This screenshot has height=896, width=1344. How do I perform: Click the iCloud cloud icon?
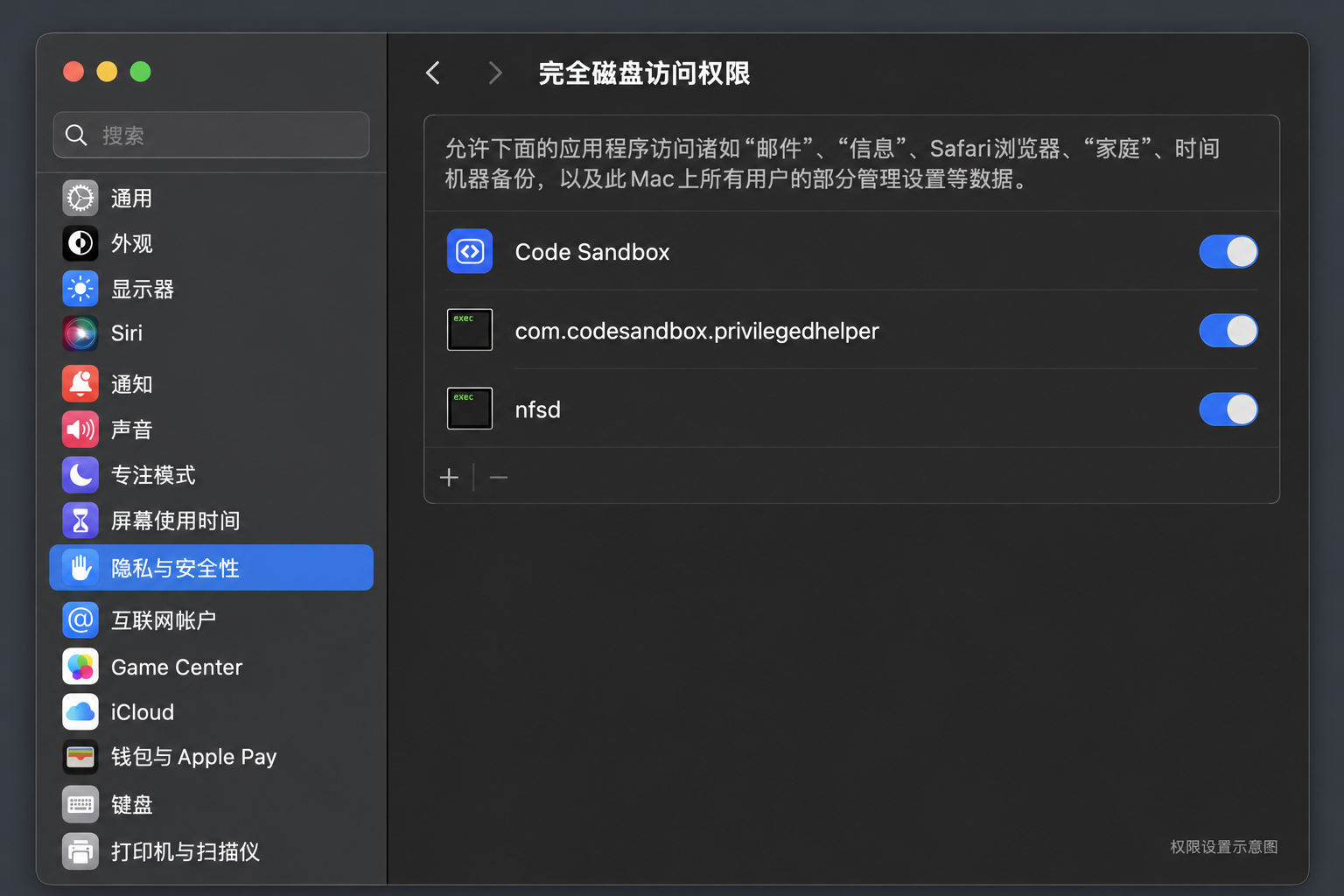pyautogui.click(x=80, y=711)
